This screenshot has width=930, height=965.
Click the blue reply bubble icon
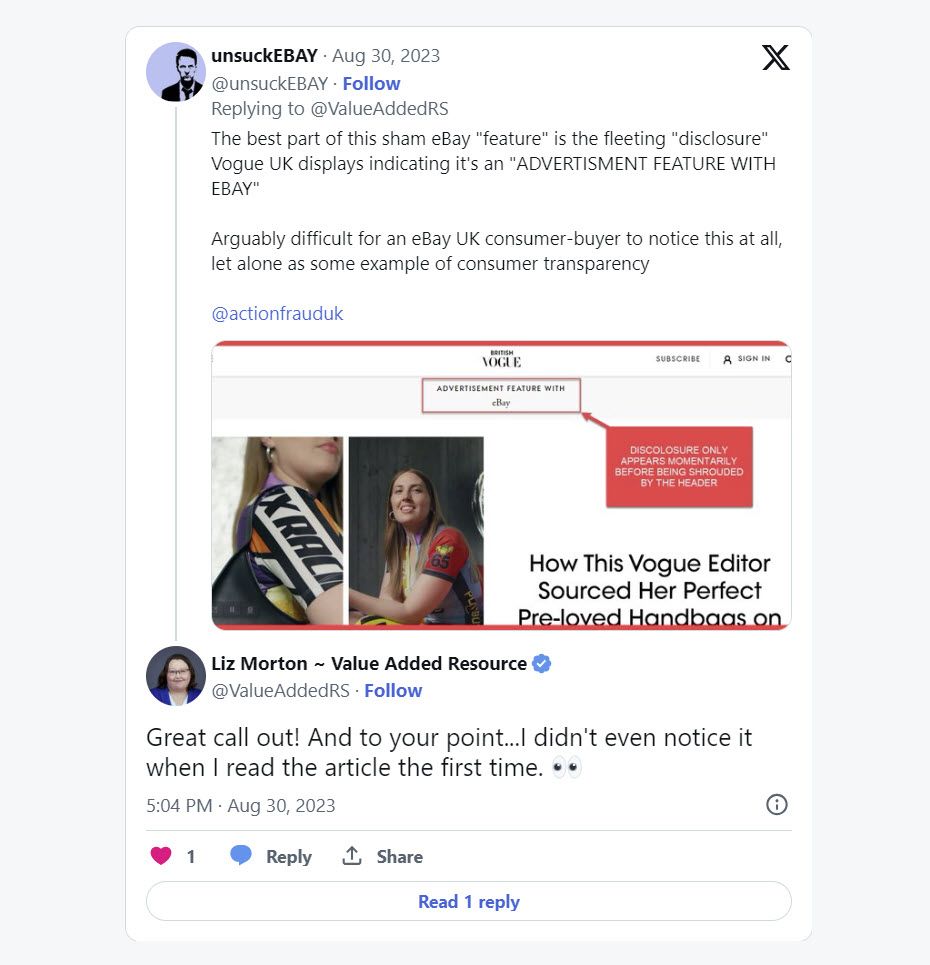click(241, 855)
